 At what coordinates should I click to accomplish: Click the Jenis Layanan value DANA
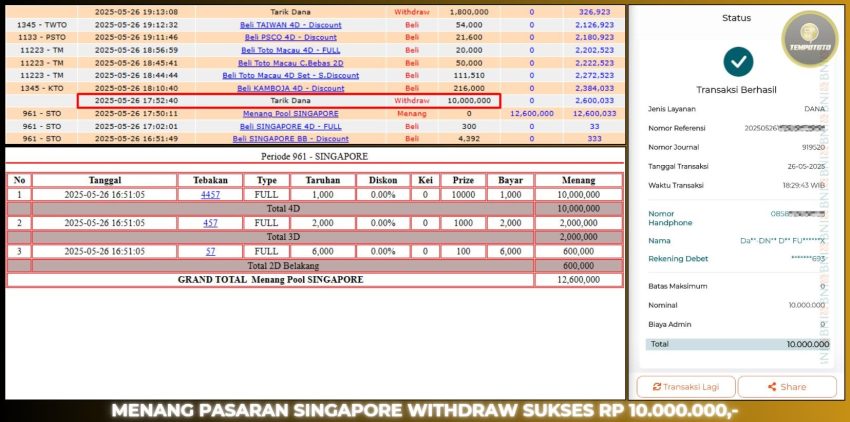point(815,109)
